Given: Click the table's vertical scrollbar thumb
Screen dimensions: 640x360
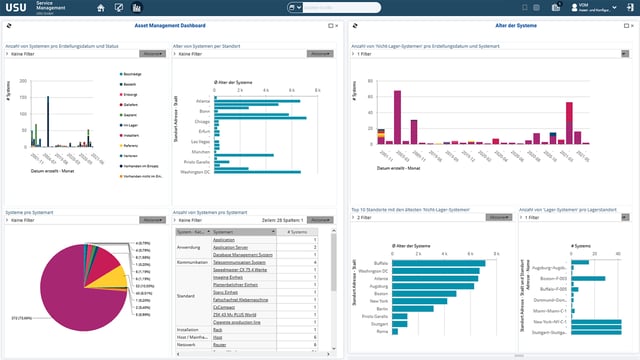Looking at the screenshot, I should tap(333, 262).
